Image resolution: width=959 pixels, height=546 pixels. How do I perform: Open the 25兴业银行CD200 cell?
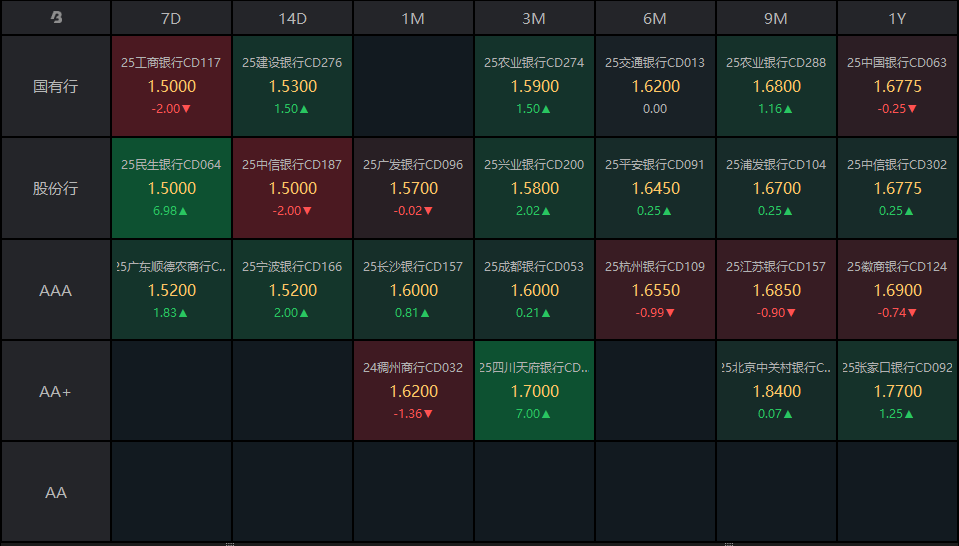tap(534, 188)
